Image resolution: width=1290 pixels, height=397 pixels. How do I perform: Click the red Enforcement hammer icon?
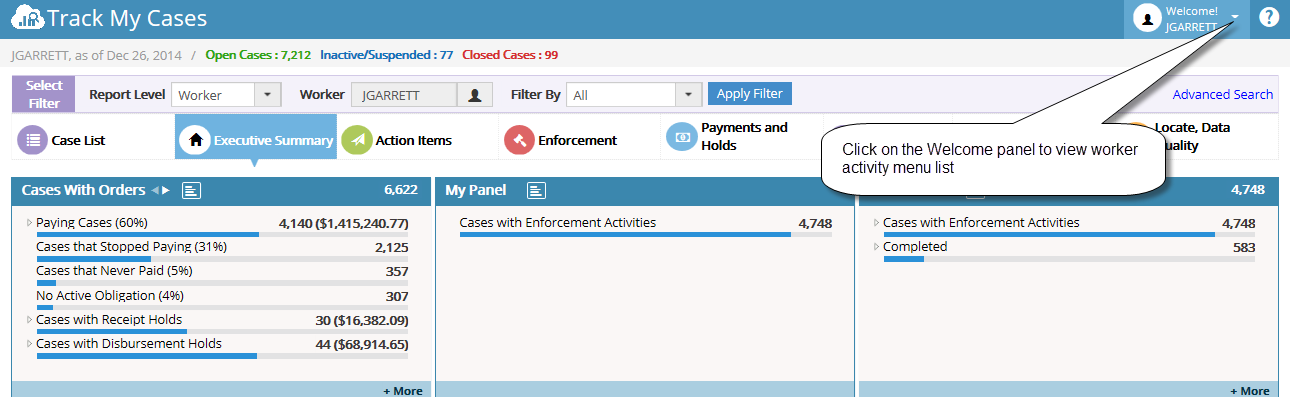coord(519,140)
